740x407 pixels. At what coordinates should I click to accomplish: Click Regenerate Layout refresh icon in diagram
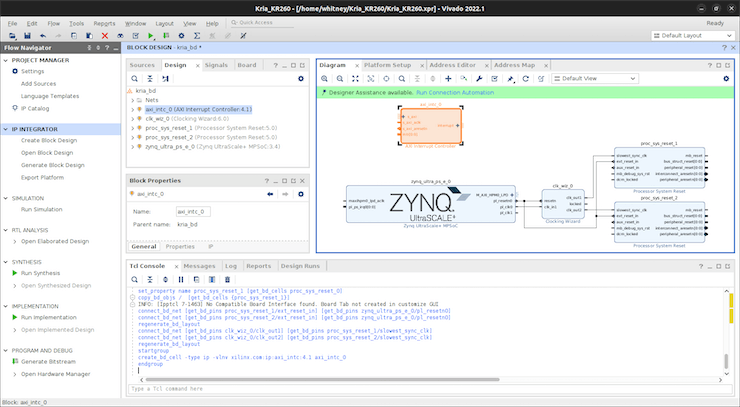525,78
